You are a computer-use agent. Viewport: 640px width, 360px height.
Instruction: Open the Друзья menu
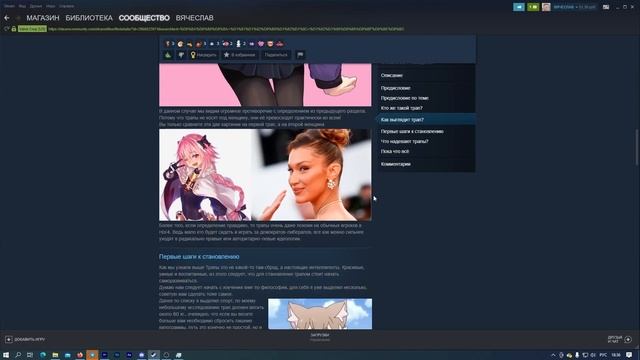(x=36, y=6)
